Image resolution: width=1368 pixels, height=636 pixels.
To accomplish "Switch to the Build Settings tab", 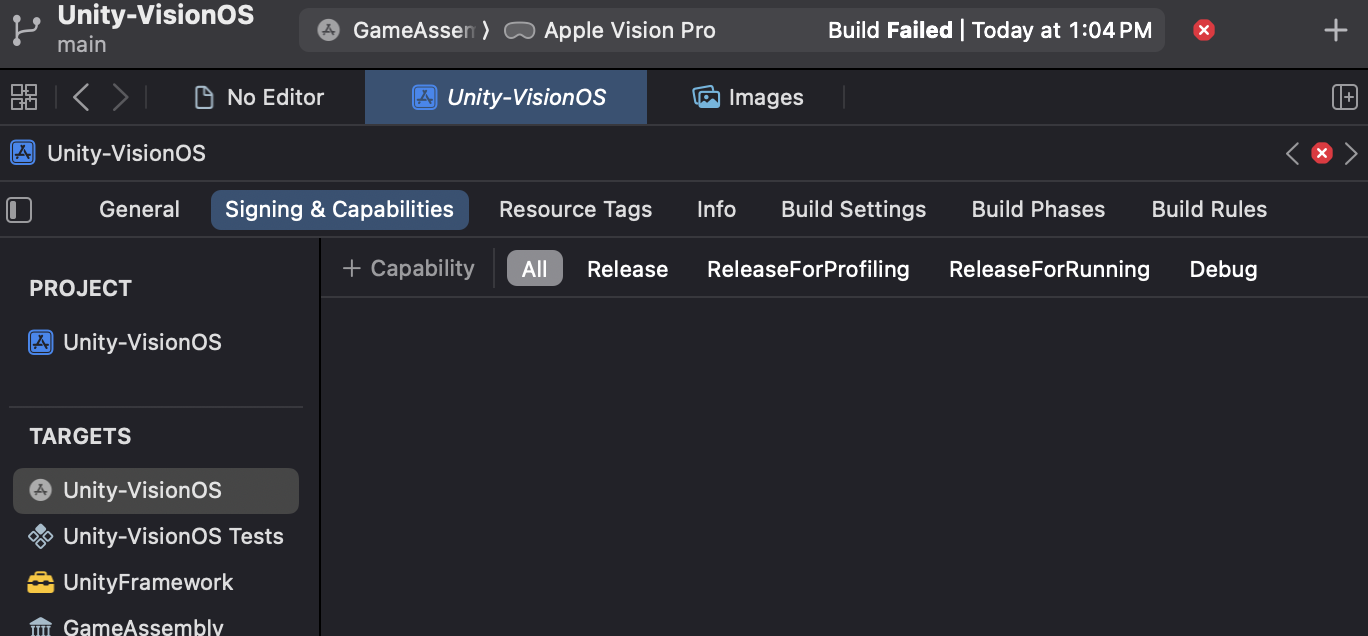I will pos(853,210).
